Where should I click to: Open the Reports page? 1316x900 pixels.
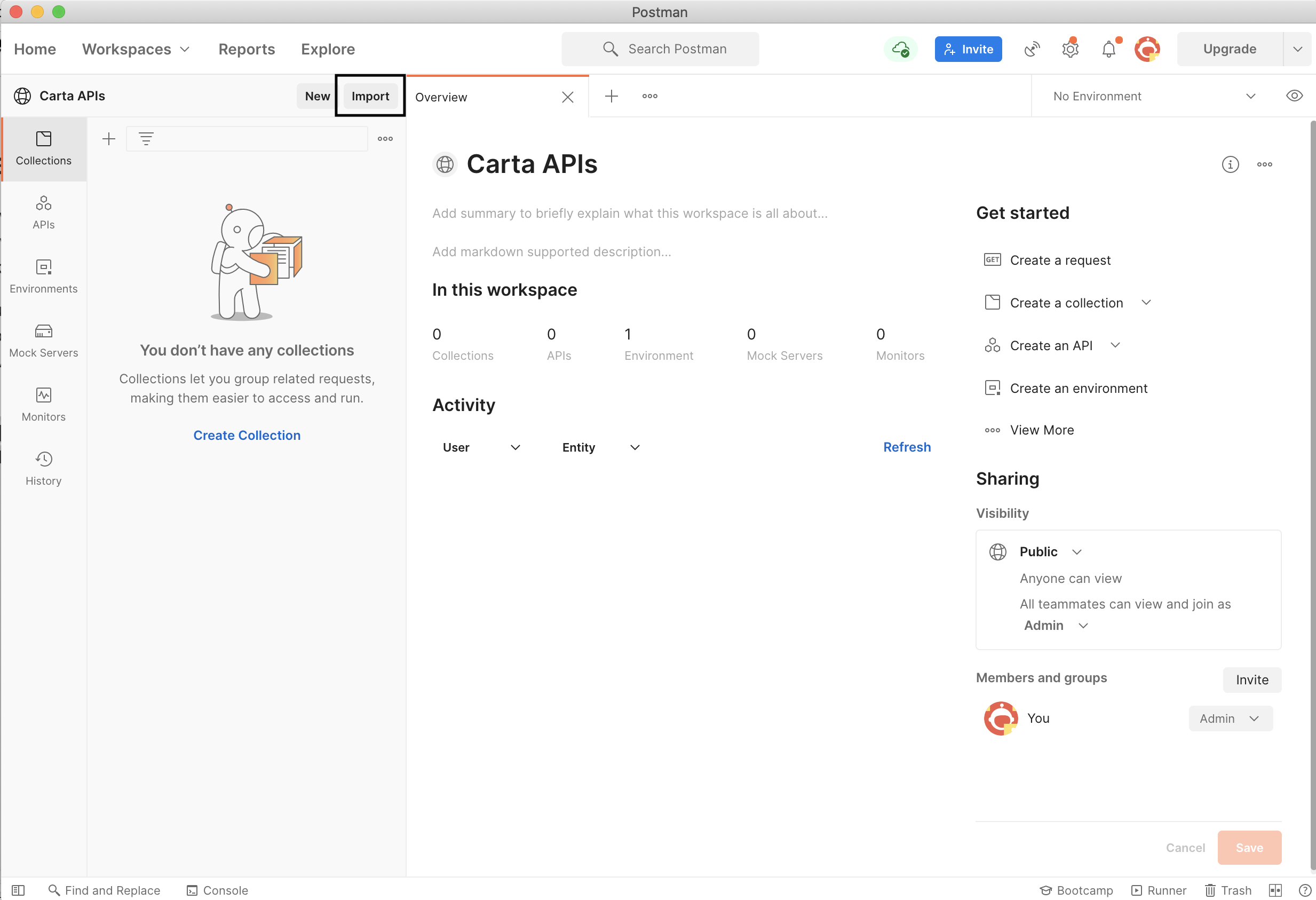247,49
